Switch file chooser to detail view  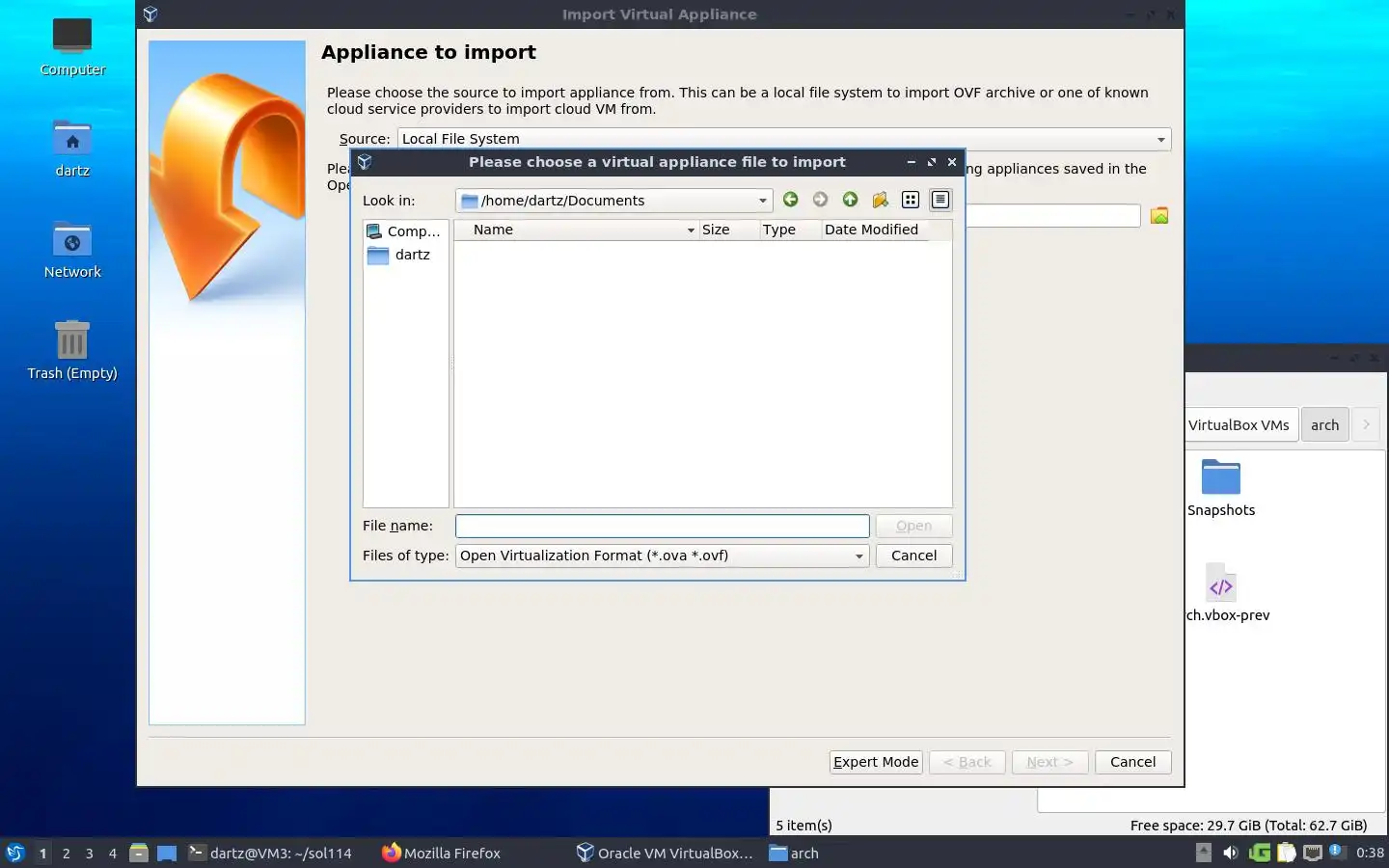pos(940,200)
